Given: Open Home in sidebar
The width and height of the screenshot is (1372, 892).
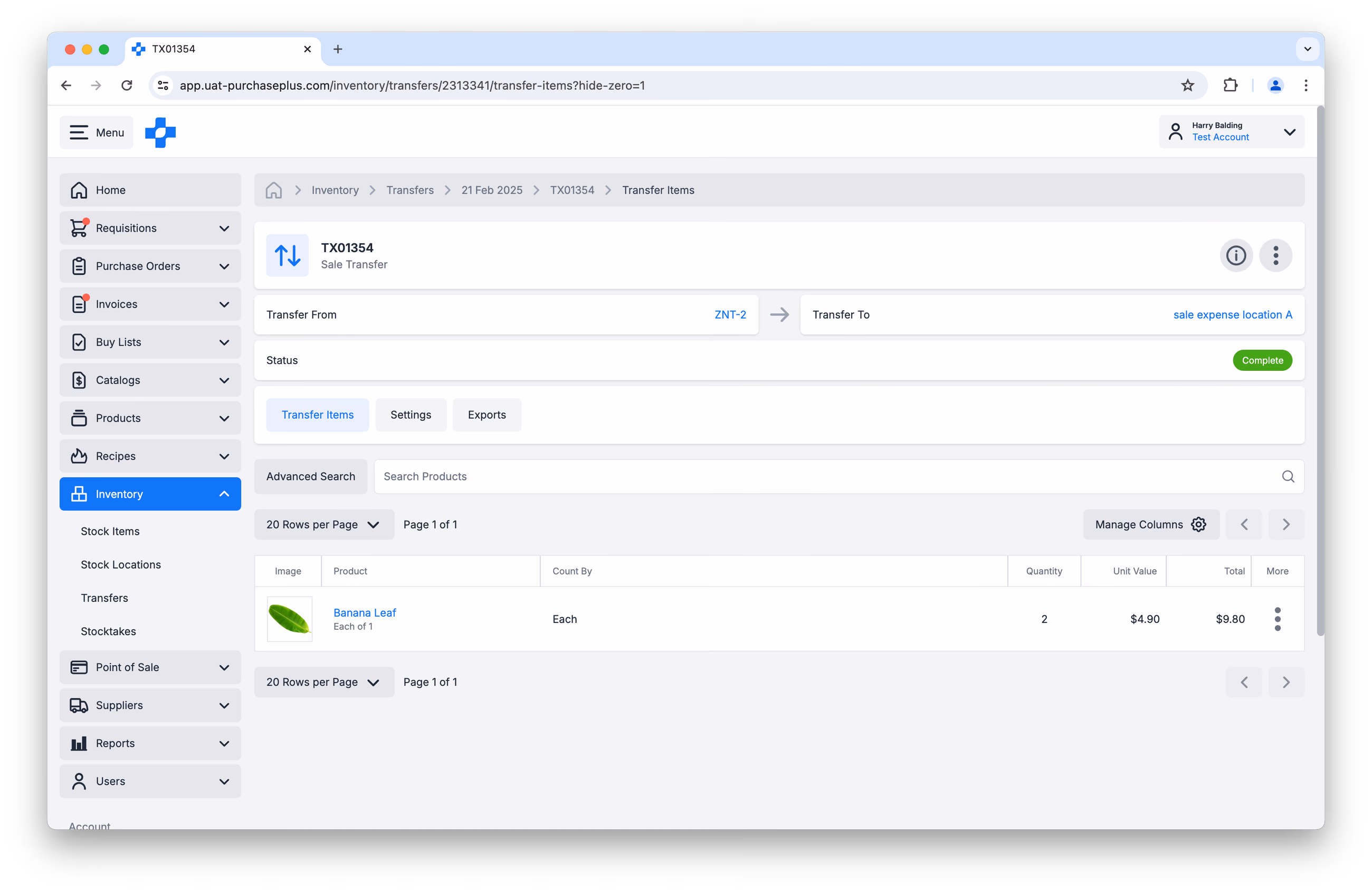Looking at the screenshot, I should pos(150,190).
